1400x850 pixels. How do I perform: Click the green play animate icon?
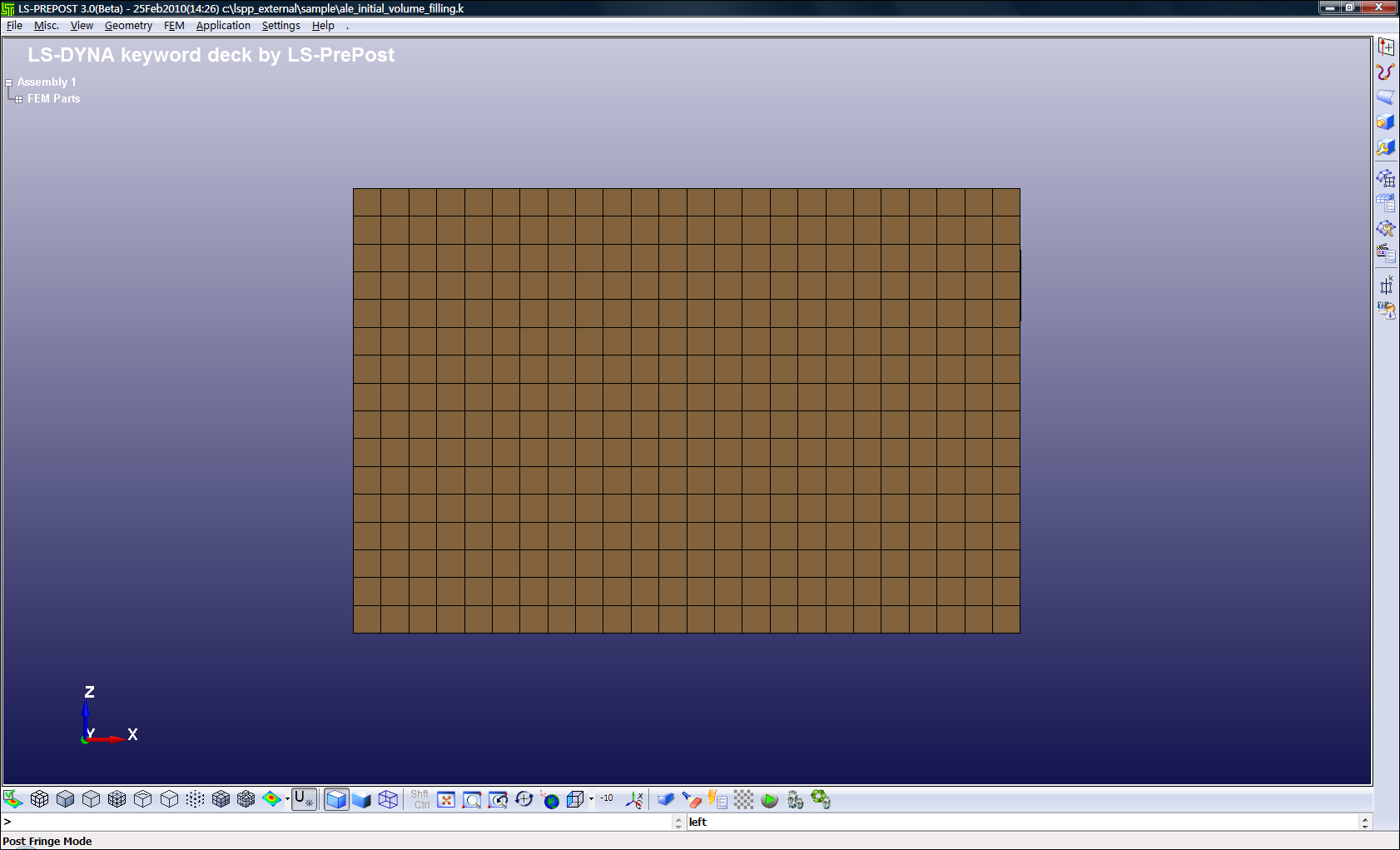pos(769,800)
